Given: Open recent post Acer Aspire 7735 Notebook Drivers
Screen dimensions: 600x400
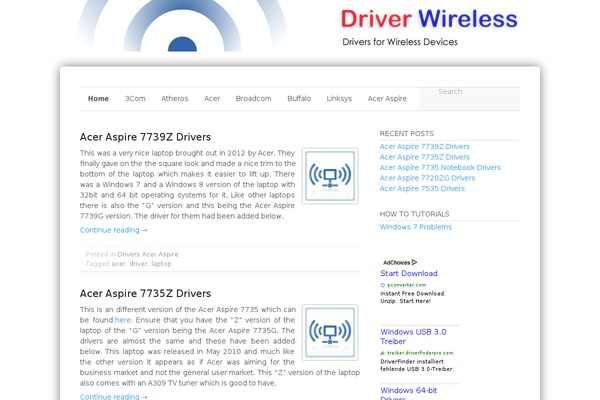Looking at the screenshot, I should point(440,167).
